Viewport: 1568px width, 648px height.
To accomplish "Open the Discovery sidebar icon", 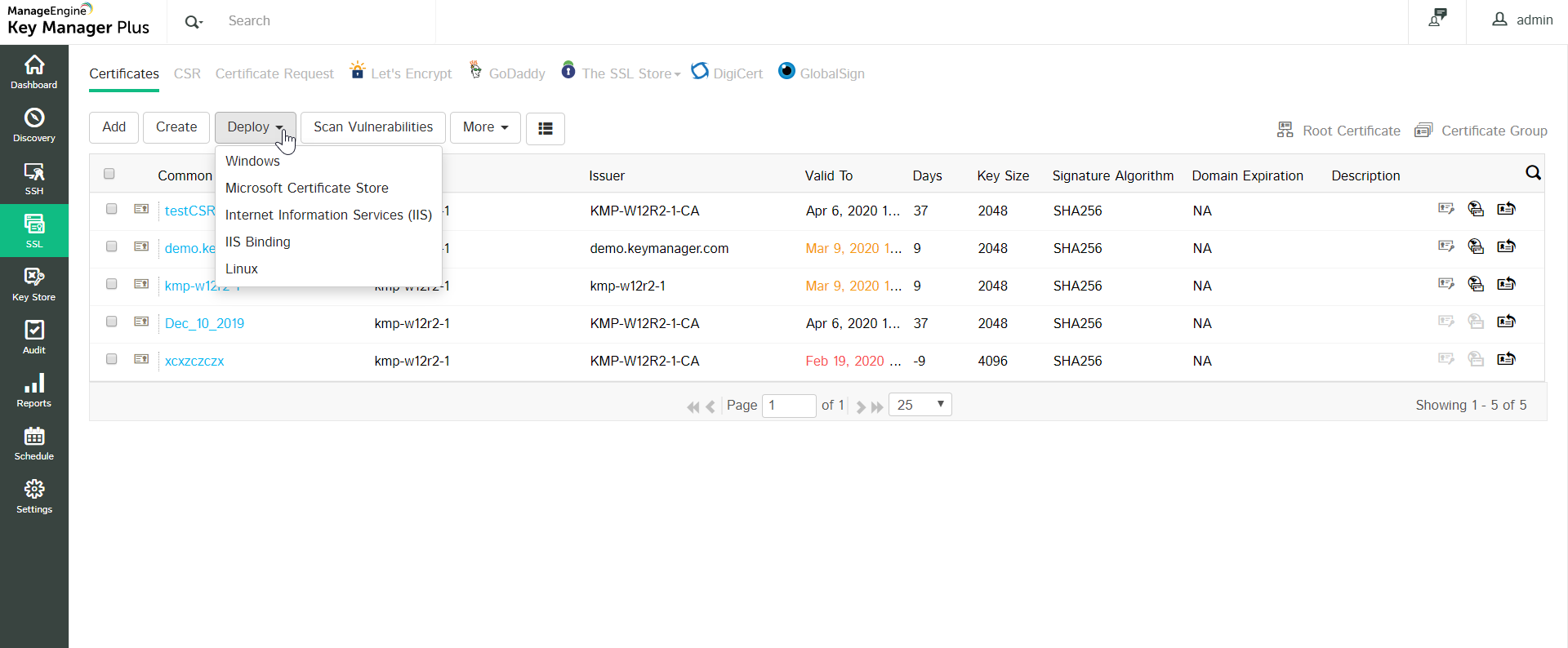I will (34, 125).
